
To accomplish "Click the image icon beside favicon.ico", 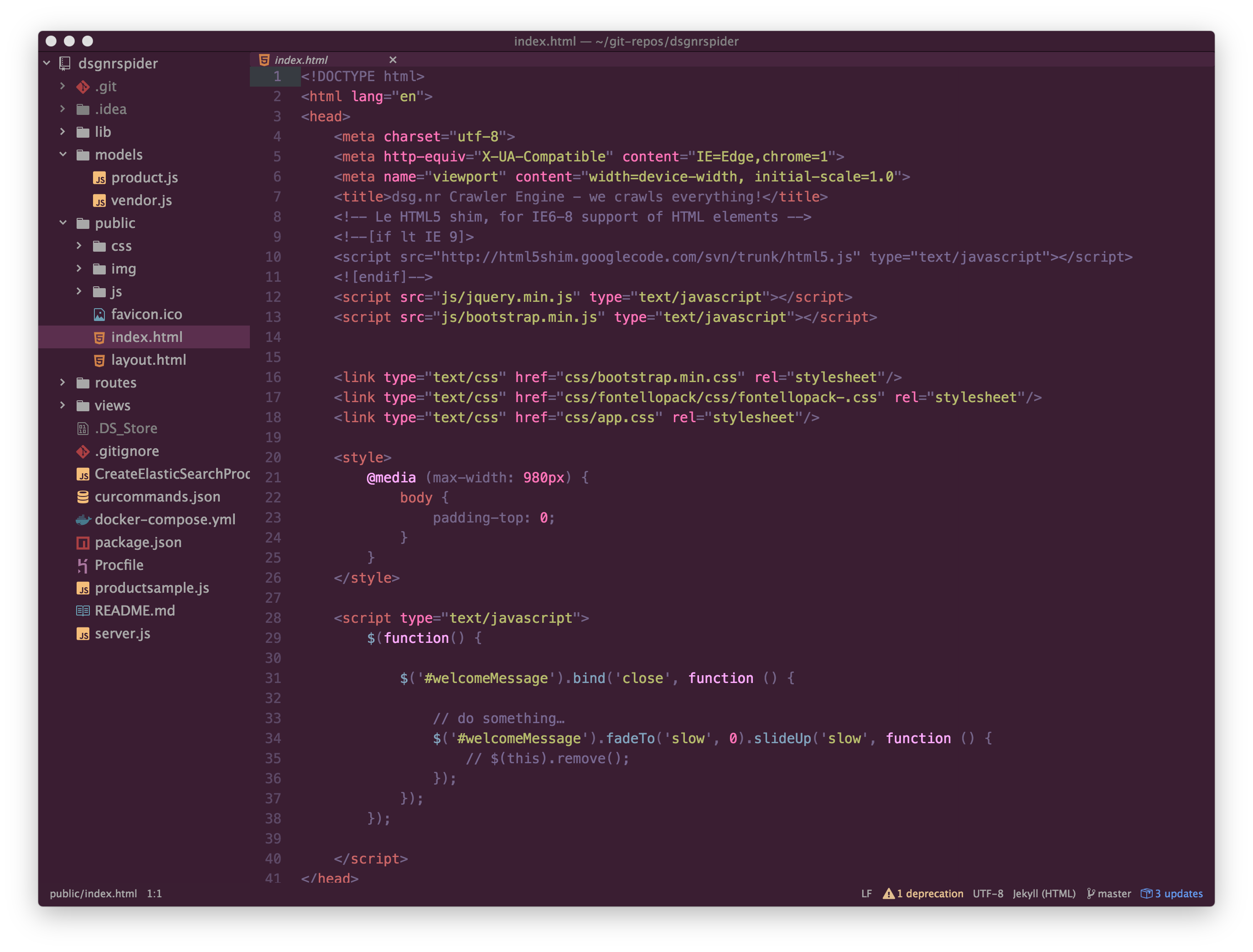I will click(x=99, y=315).
